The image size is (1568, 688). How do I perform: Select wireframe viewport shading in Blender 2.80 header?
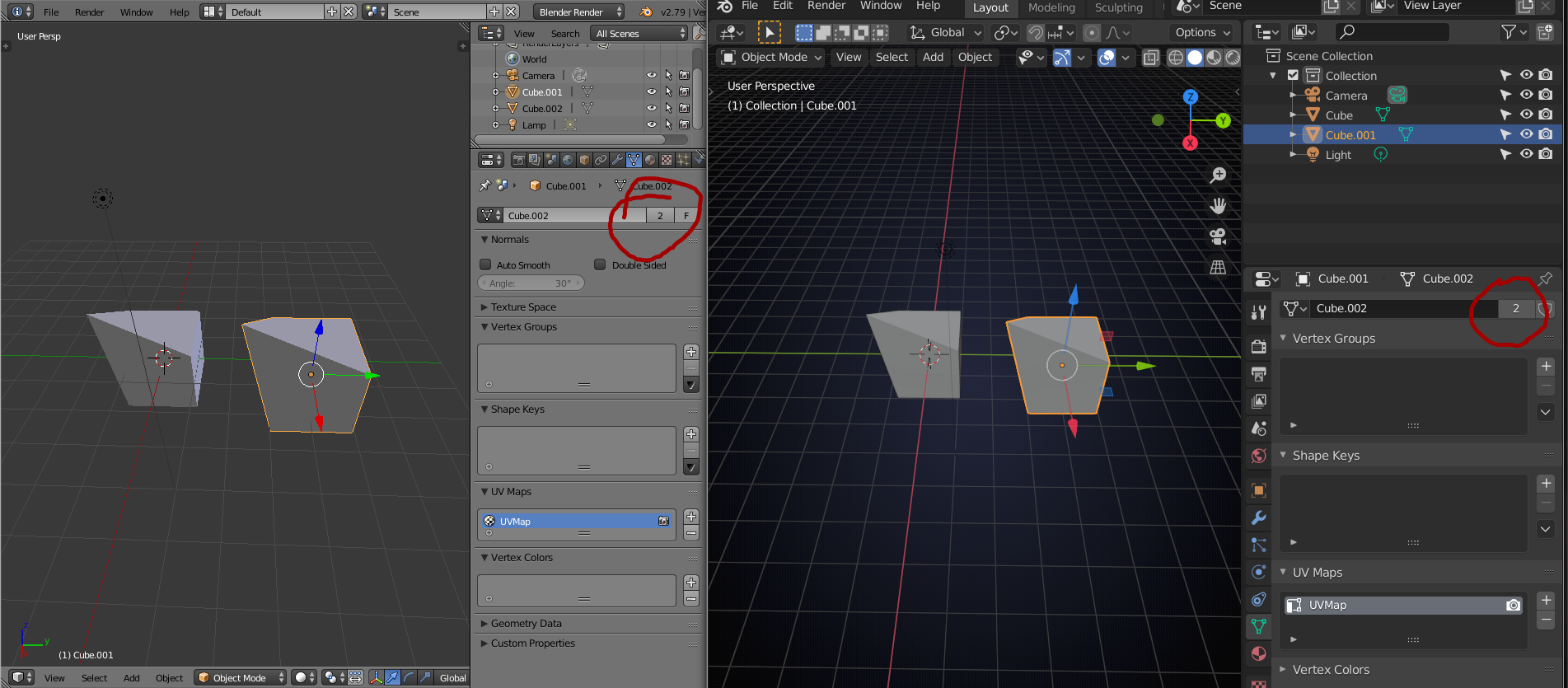1176,58
